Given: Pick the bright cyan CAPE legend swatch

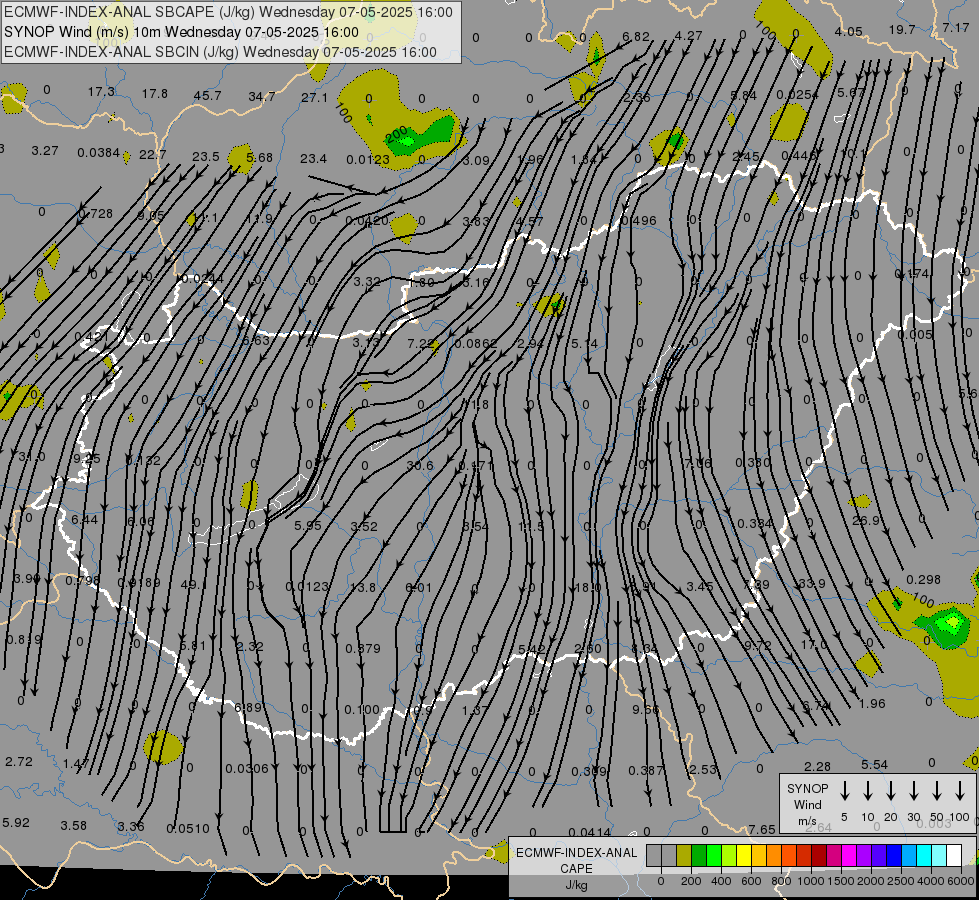Looking at the screenshot, I should (923, 855).
